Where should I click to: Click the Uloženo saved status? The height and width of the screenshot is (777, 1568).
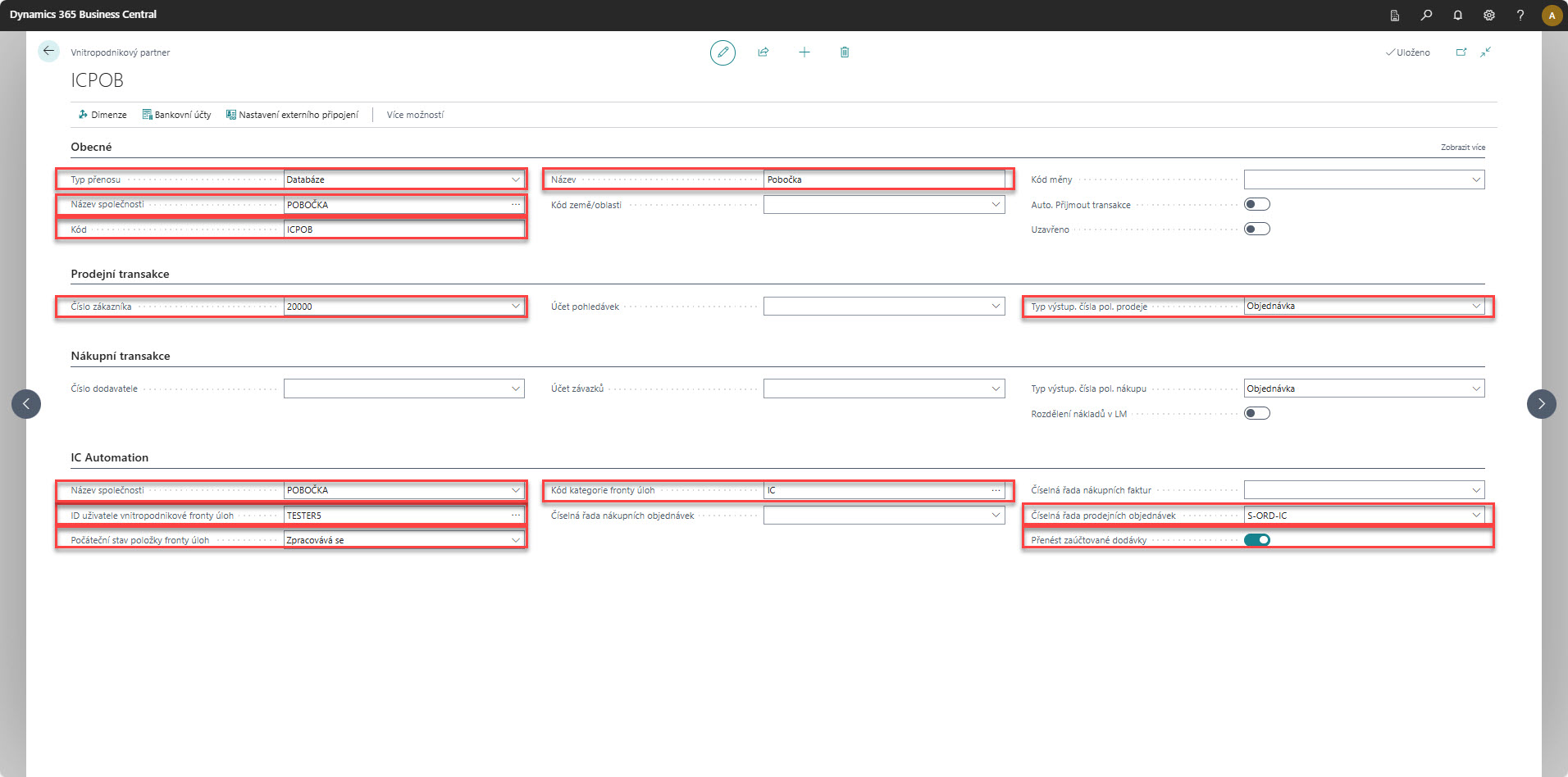pyautogui.click(x=1408, y=52)
